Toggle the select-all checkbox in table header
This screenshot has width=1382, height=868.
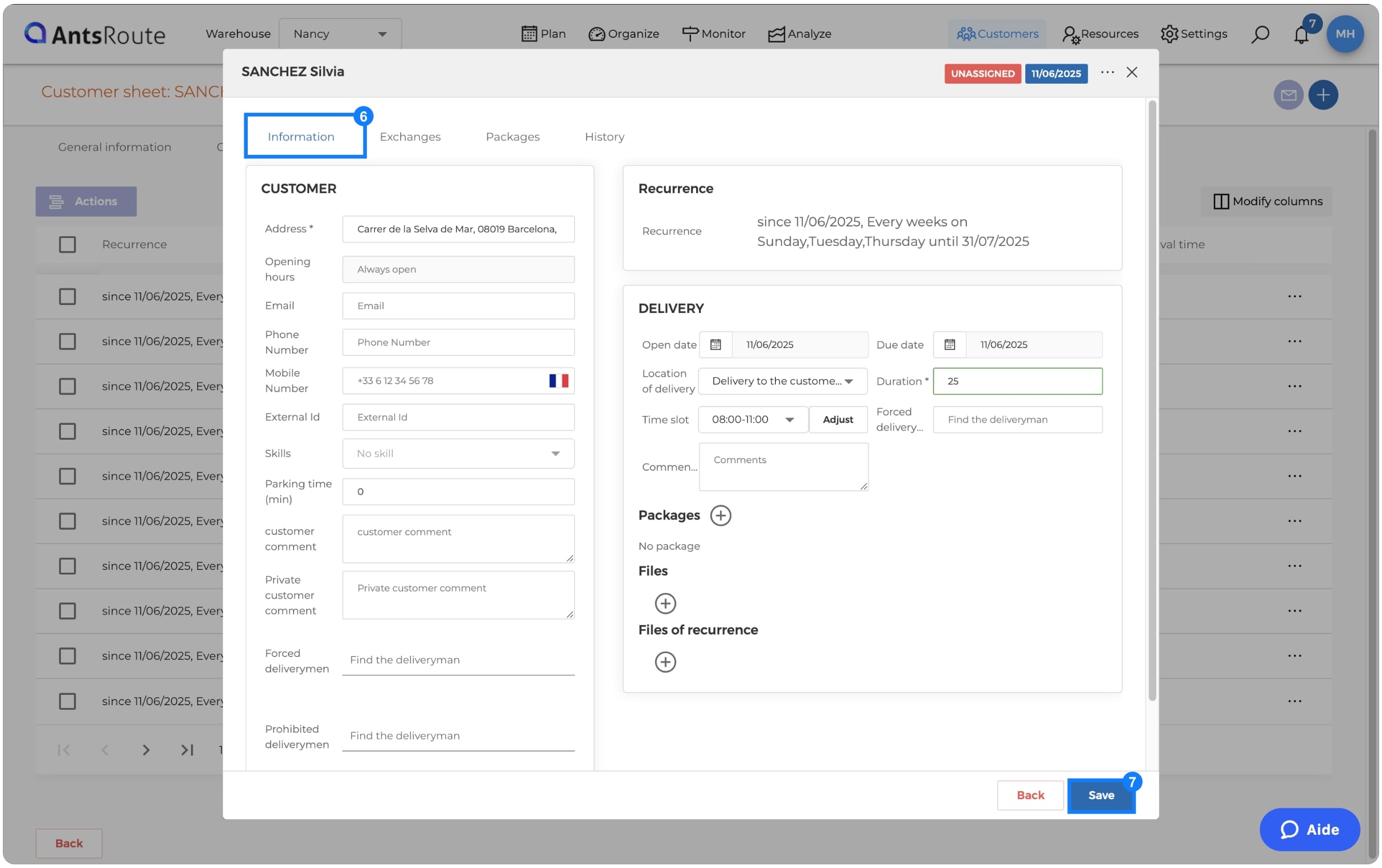click(67, 244)
